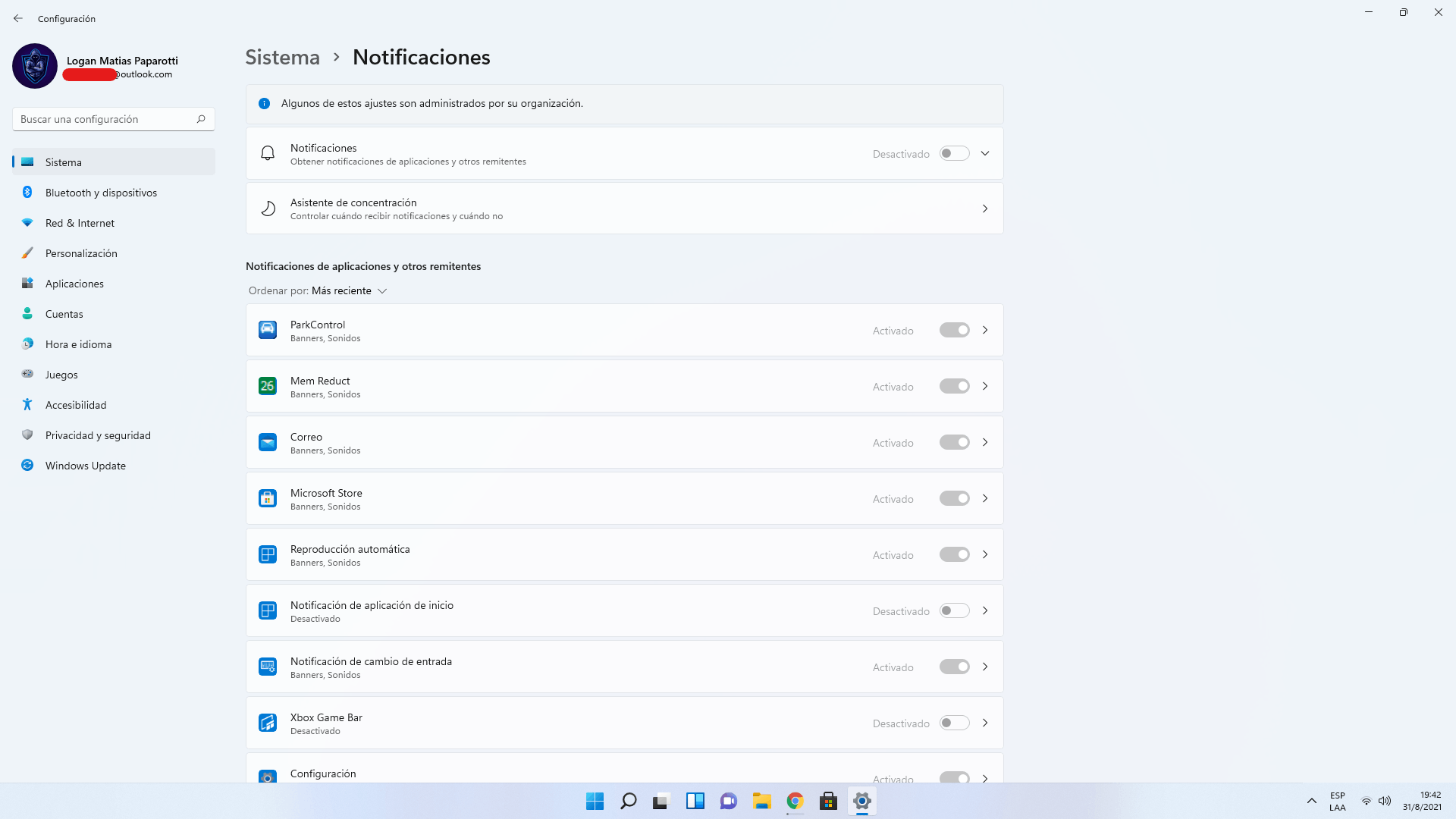
Task: Toggle the main Notificaciones switch
Action: point(954,153)
